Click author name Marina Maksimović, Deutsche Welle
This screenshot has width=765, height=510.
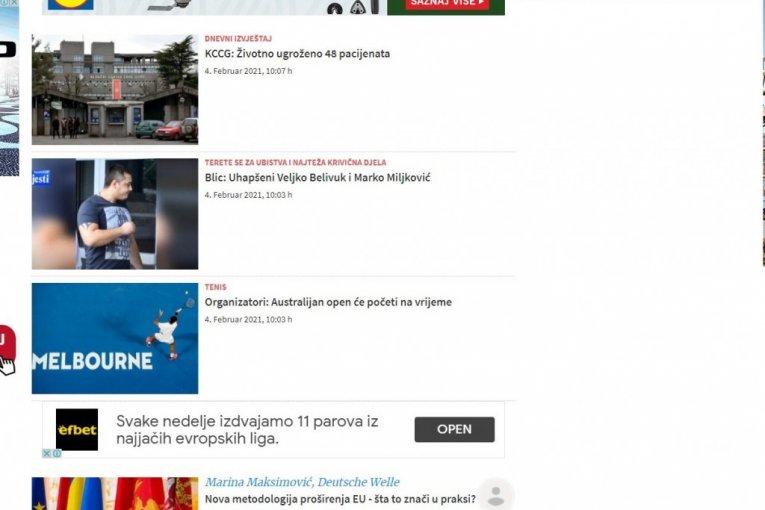(x=302, y=482)
